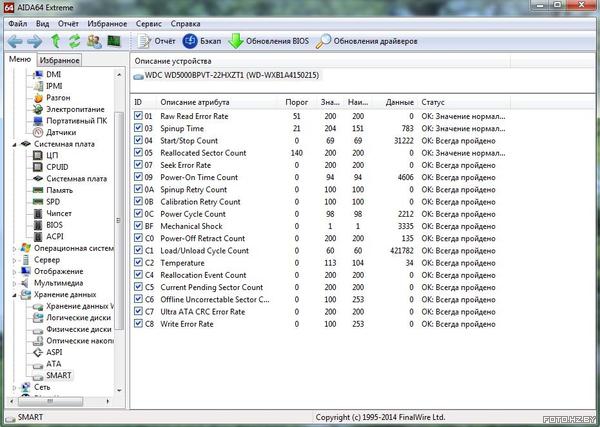Select Память memory item
The width and height of the screenshot is (600, 427).
click(59, 190)
